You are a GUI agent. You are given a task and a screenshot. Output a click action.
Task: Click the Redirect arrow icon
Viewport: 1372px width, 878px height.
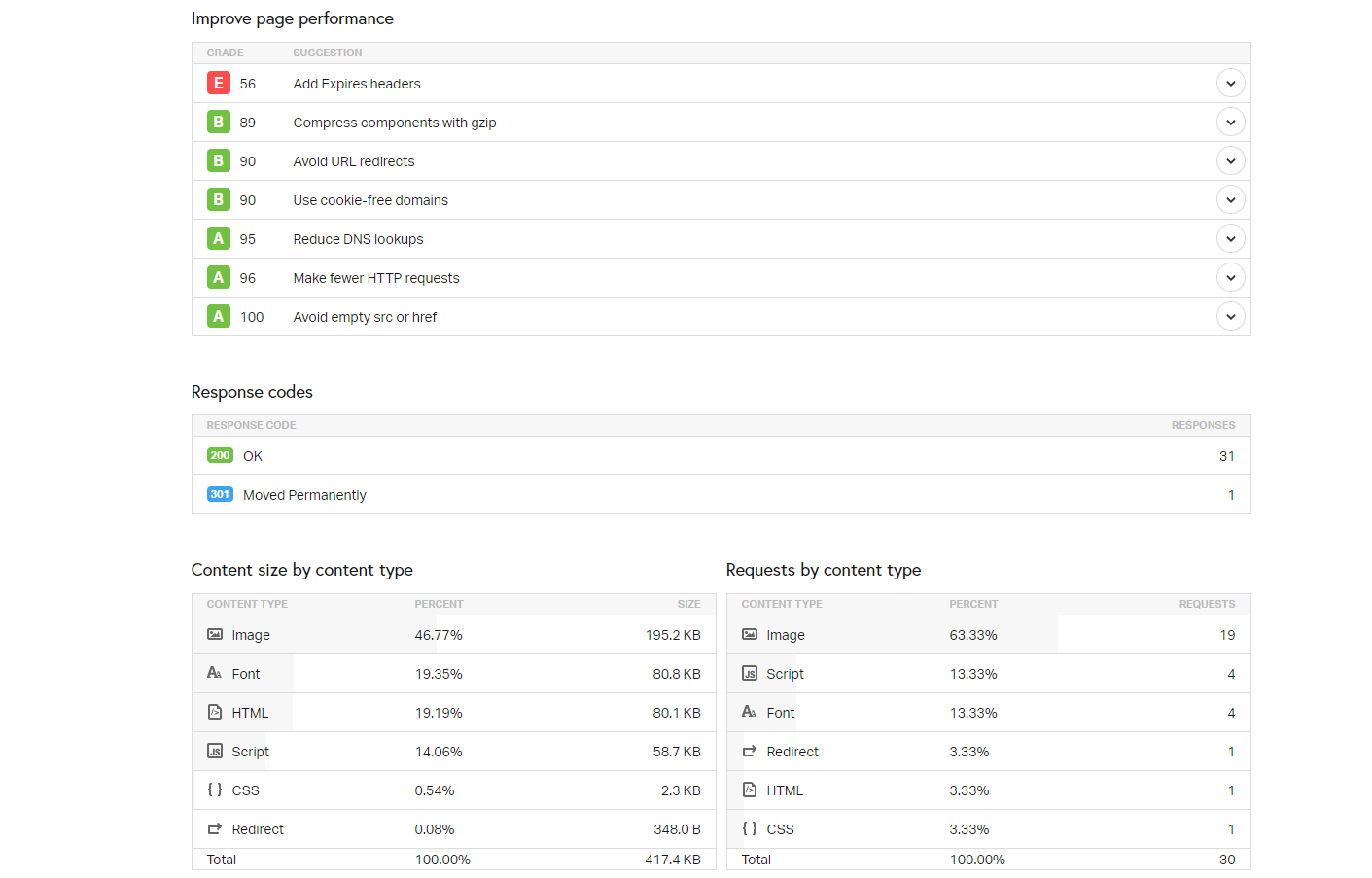tap(214, 828)
